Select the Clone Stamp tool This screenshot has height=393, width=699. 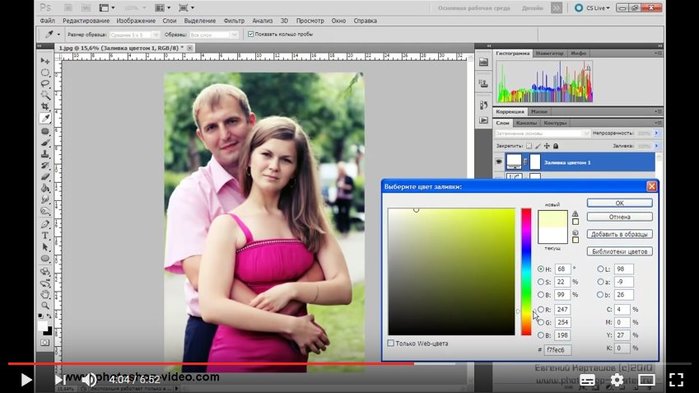pyautogui.click(x=45, y=154)
